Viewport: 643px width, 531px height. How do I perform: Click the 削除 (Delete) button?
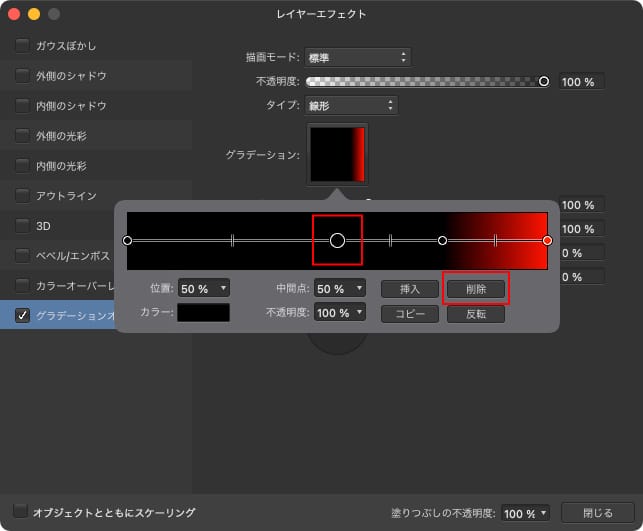tap(476, 288)
